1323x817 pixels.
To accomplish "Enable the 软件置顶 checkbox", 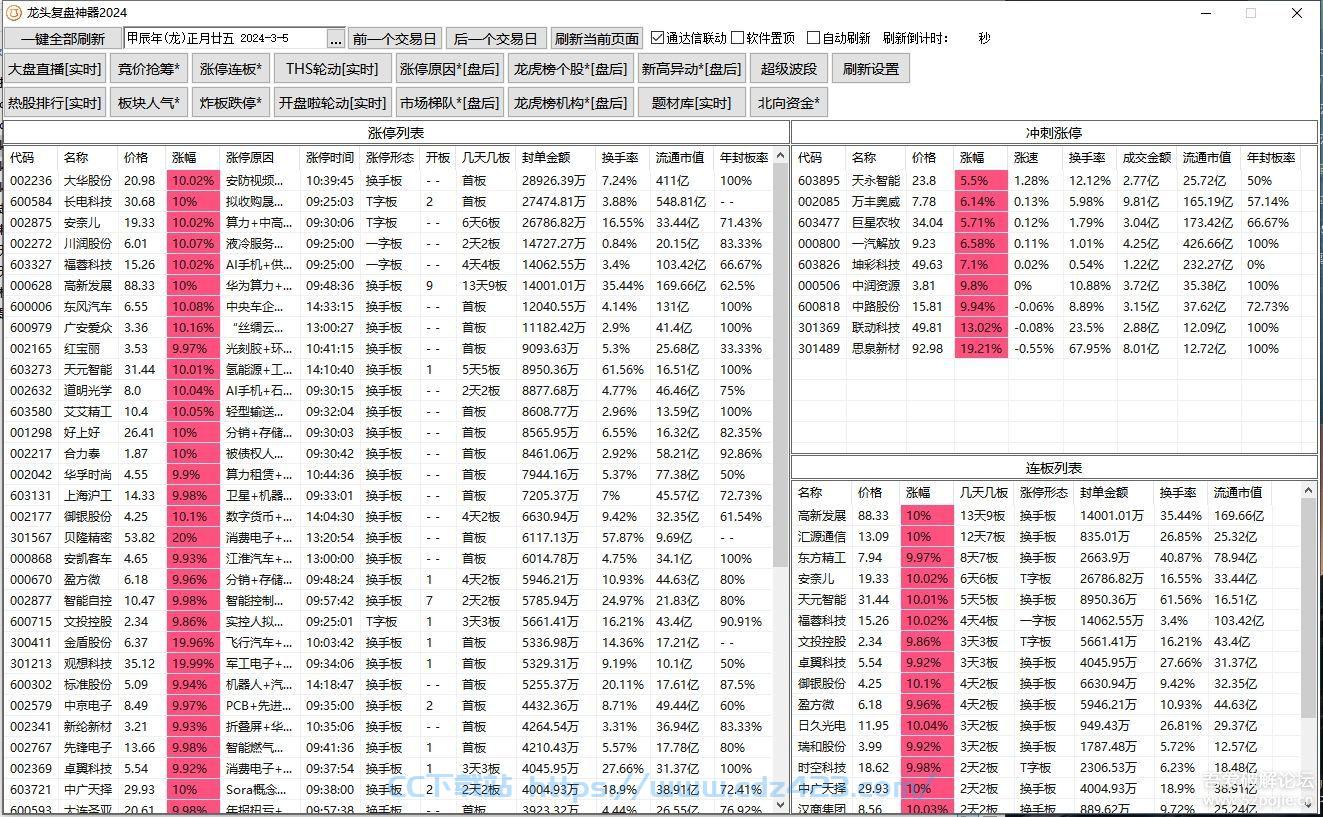I will [x=763, y=38].
